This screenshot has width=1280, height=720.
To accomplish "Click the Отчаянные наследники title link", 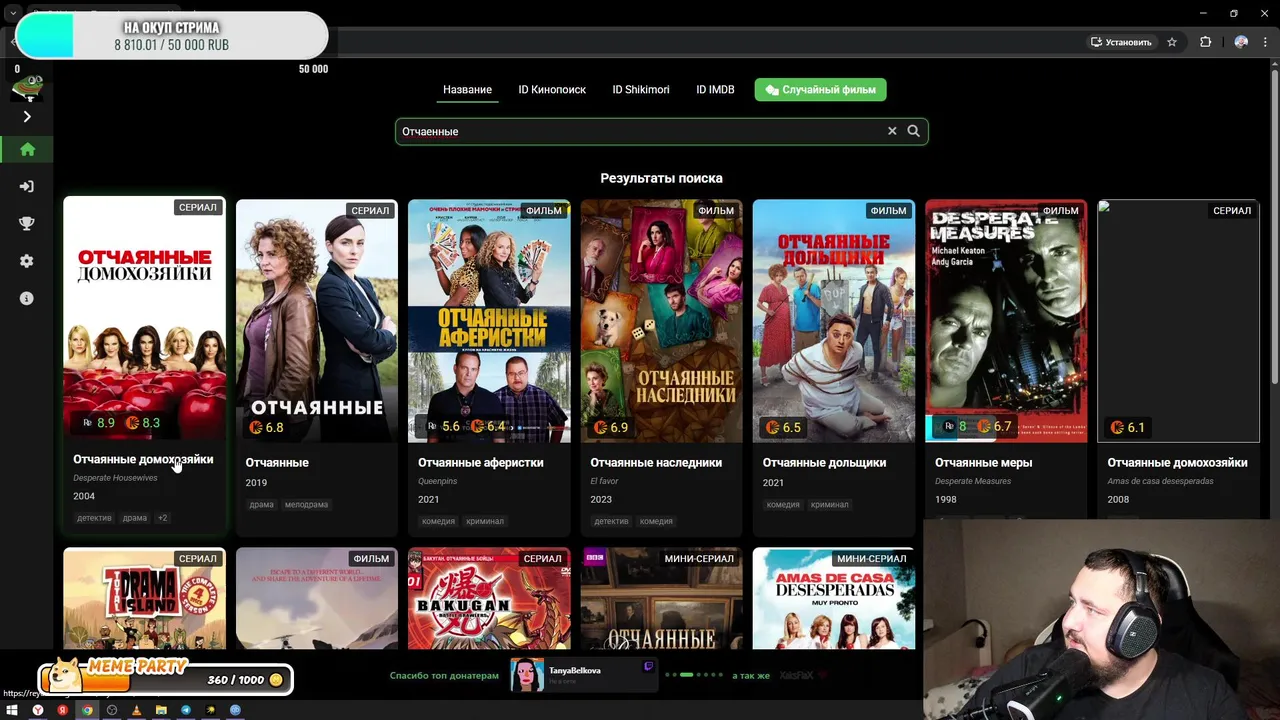I will [656, 463].
